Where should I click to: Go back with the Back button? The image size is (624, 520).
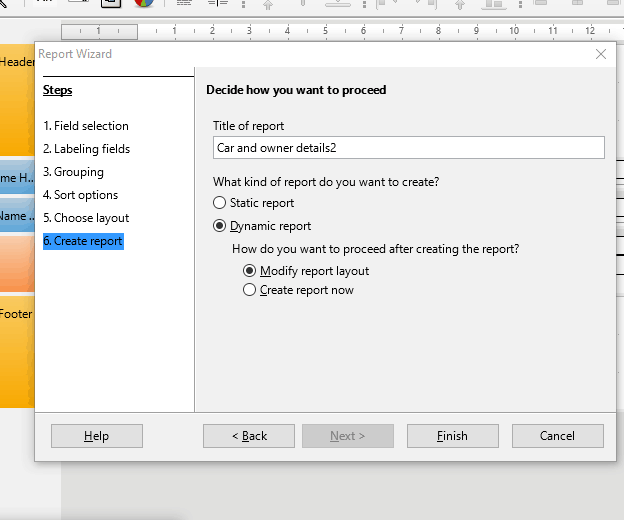(249, 436)
